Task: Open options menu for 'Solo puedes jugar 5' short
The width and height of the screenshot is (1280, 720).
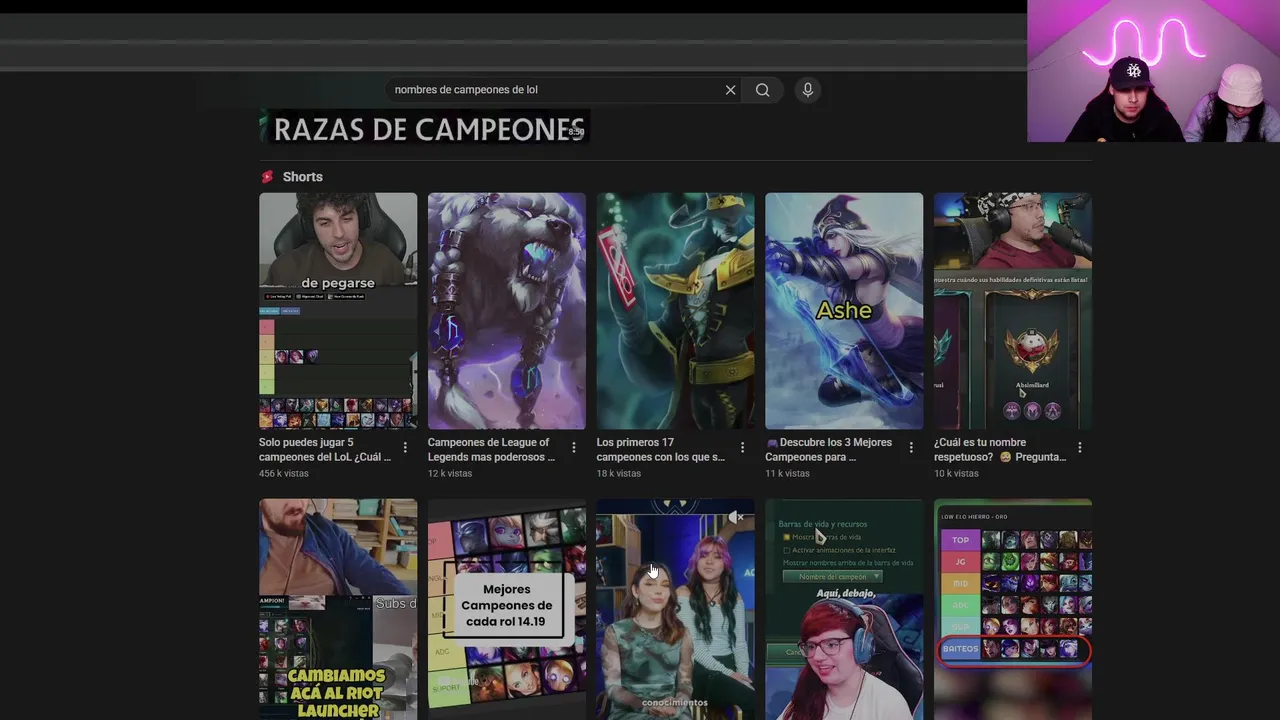Action: [x=405, y=448]
